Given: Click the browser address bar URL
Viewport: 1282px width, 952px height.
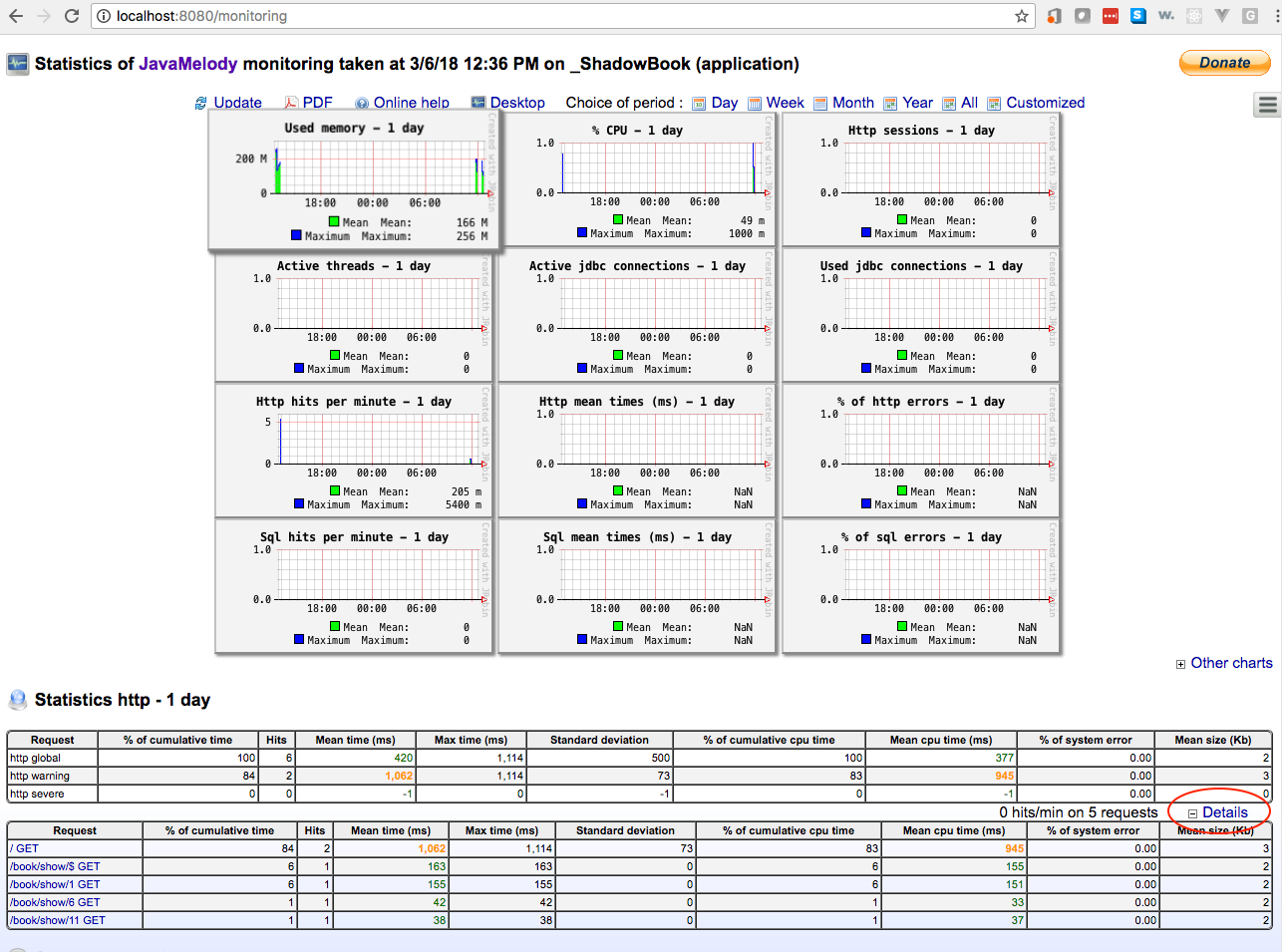Looking at the screenshot, I should click(201, 16).
